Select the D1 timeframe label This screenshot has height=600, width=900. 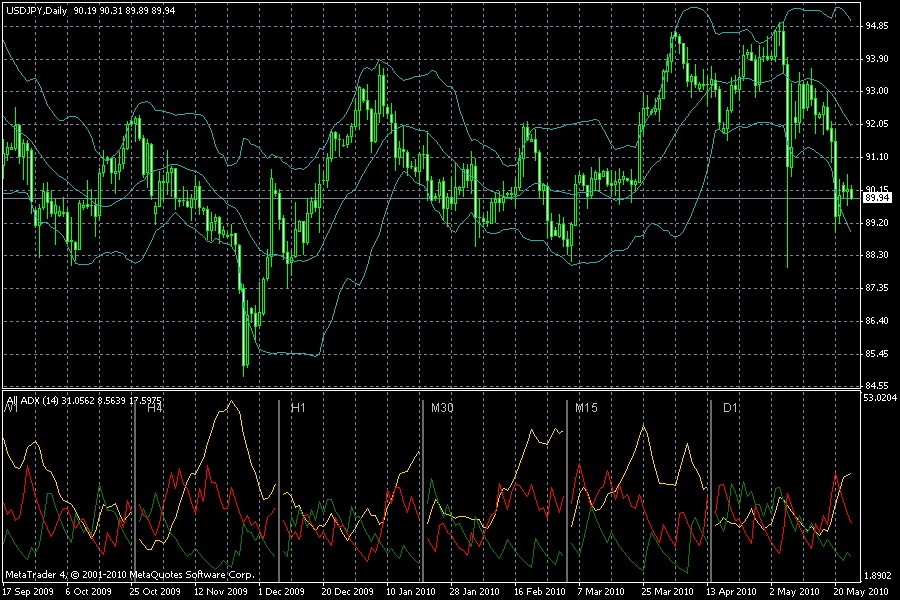(730, 408)
